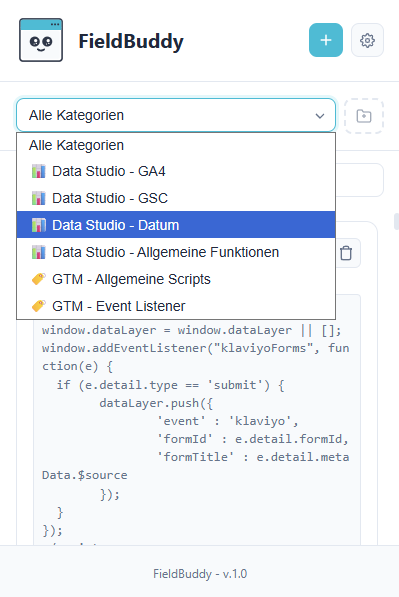The width and height of the screenshot is (399, 597).
Task: Delete the snippet with trash icon
Action: (346, 253)
